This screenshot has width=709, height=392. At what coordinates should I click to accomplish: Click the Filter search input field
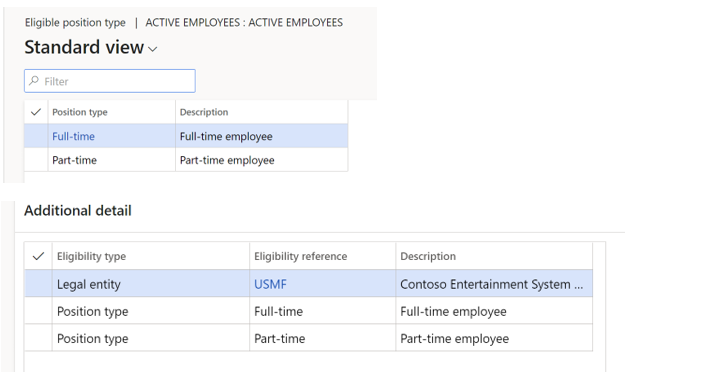pos(110,81)
